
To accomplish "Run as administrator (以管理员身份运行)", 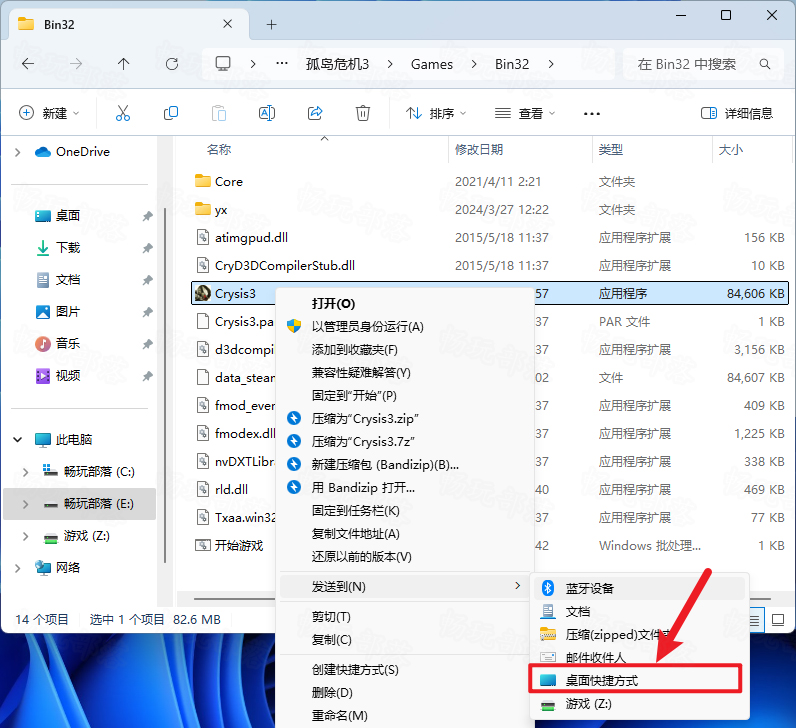I will 405,326.
